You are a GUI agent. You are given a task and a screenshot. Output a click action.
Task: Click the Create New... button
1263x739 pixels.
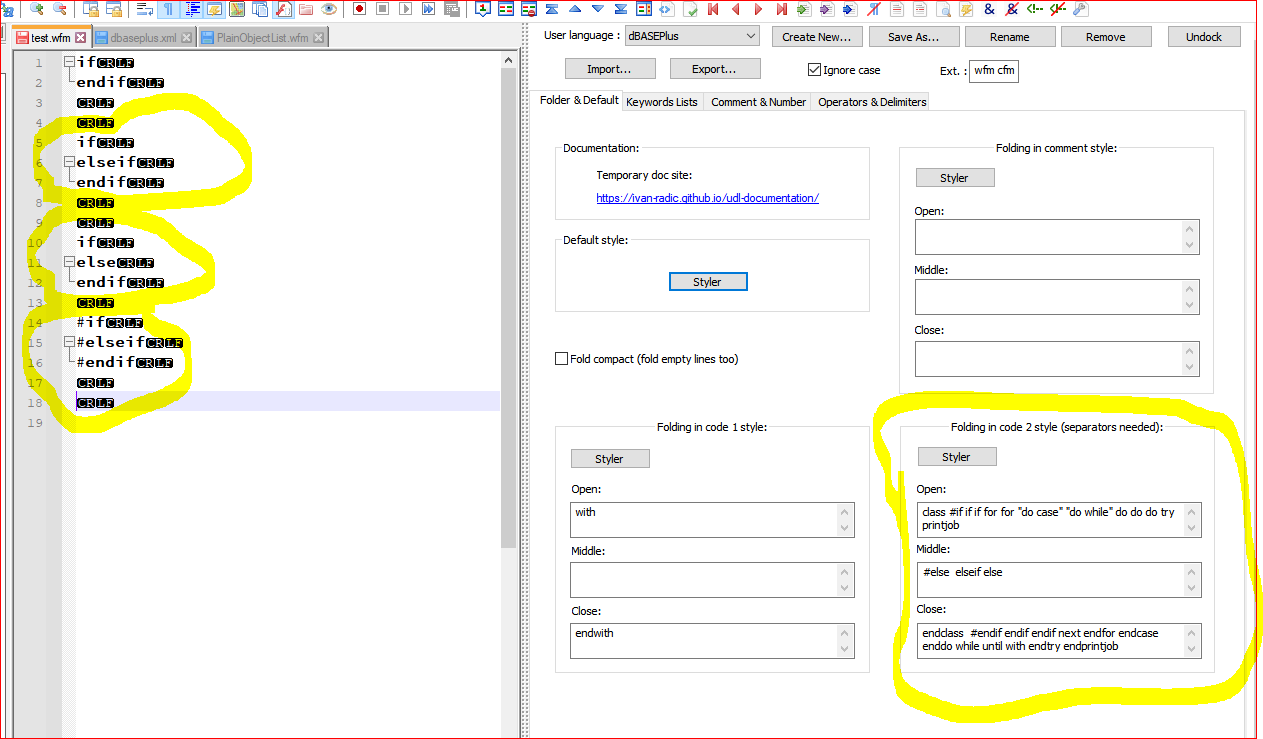tap(816, 37)
